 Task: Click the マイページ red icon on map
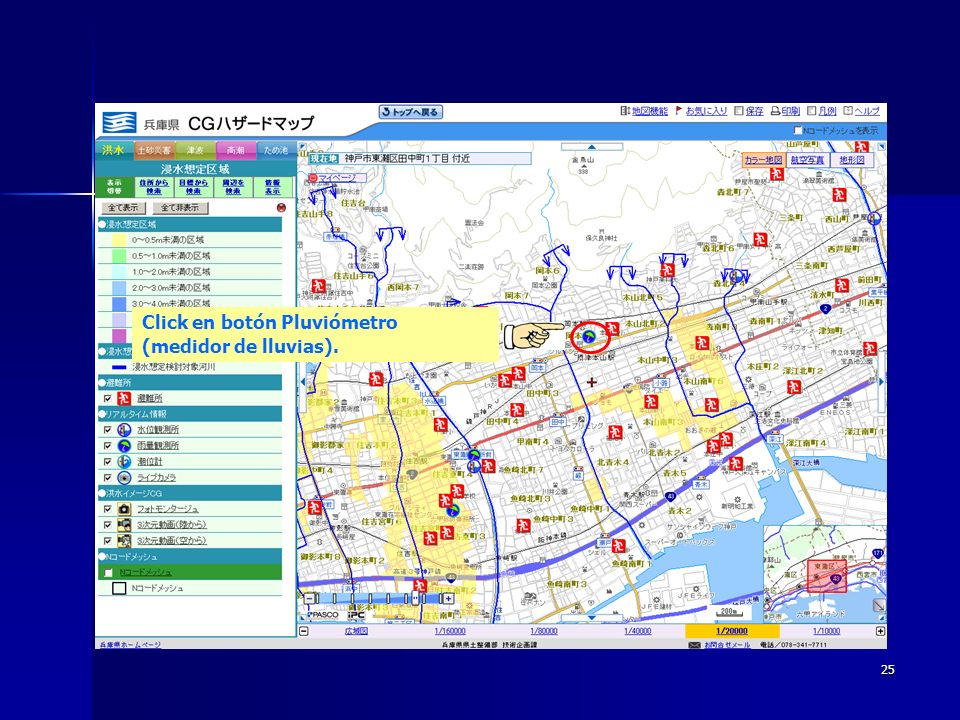click(x=313, y=178)
